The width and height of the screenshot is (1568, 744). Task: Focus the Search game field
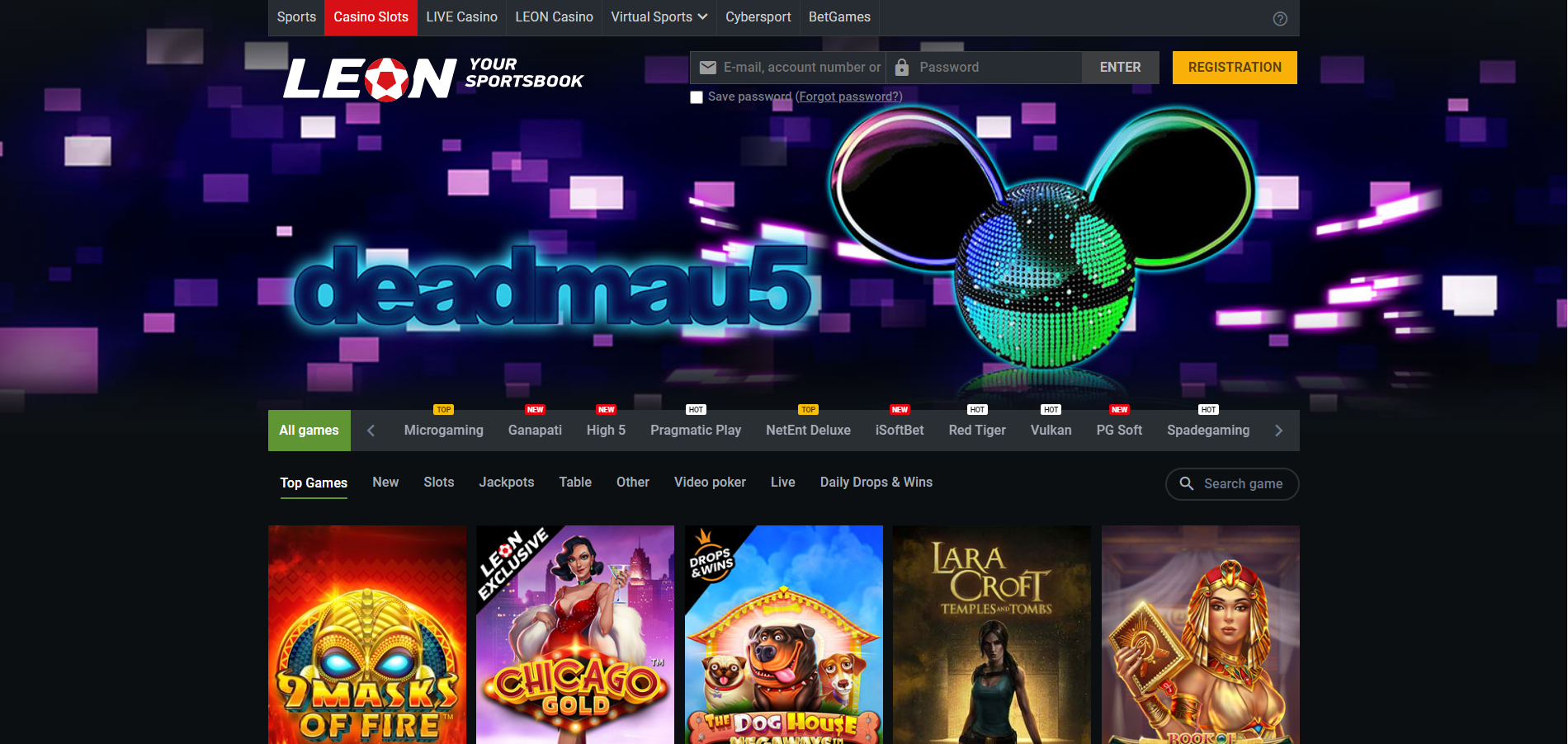pyautogui.click(x=1232, y=484)
